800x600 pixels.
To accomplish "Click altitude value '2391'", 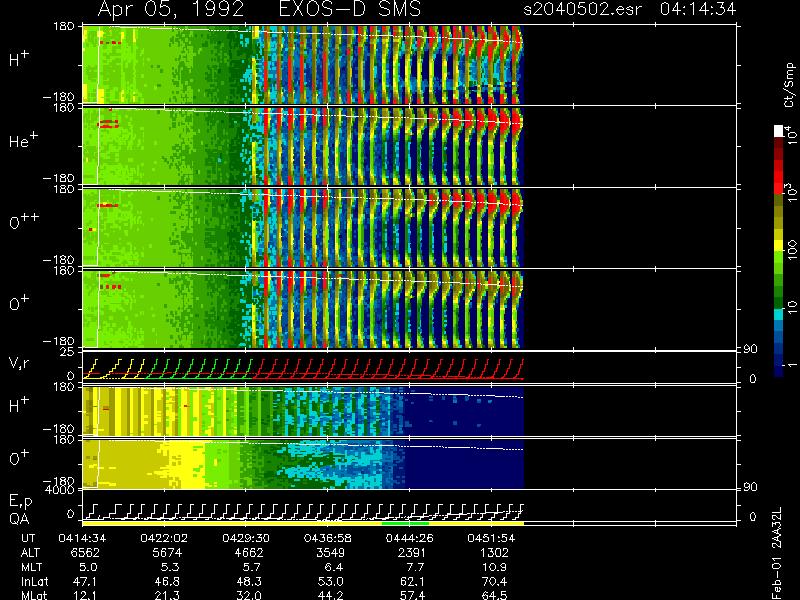I will [412, 553].
